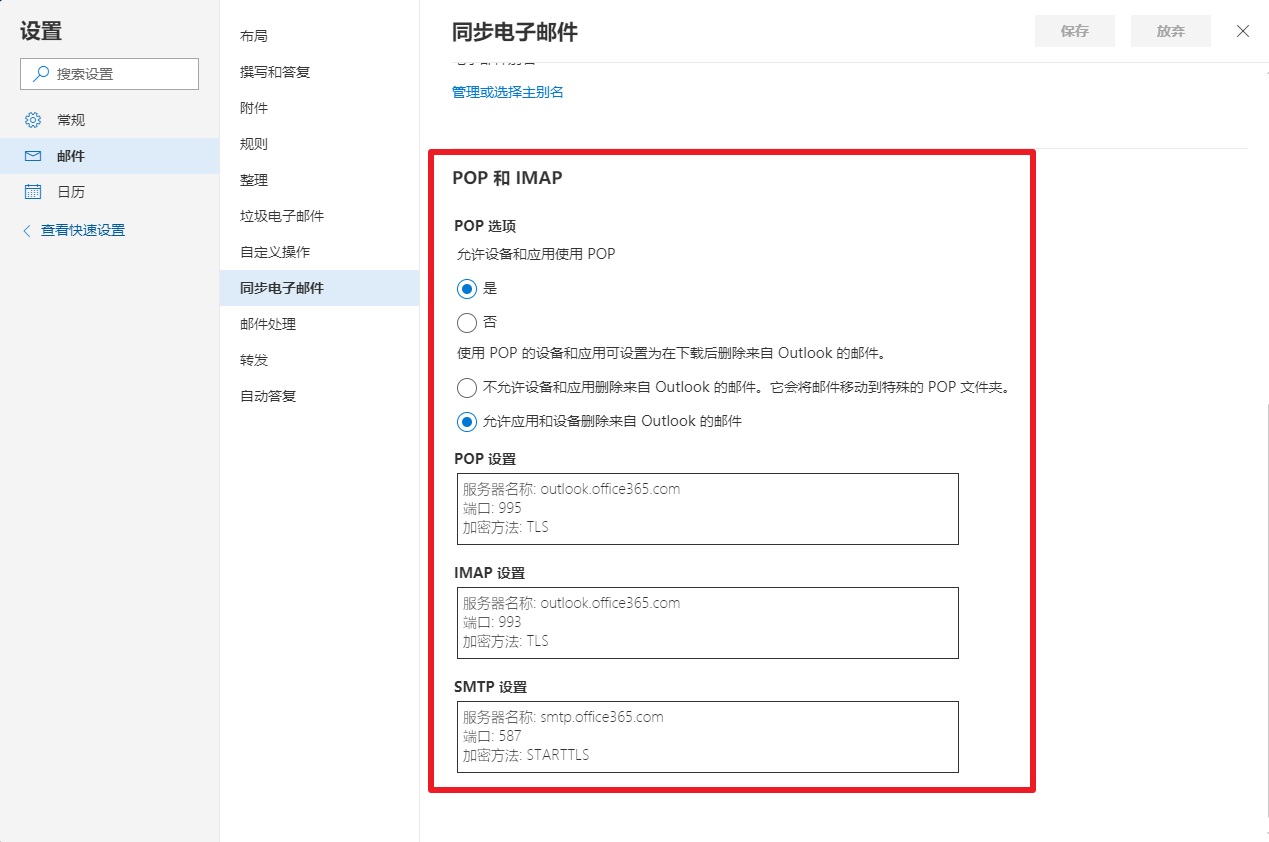This screenshot has width=1269, height=842.
Task: Open the 转发 settings page
Action: (x=319, y=360)
